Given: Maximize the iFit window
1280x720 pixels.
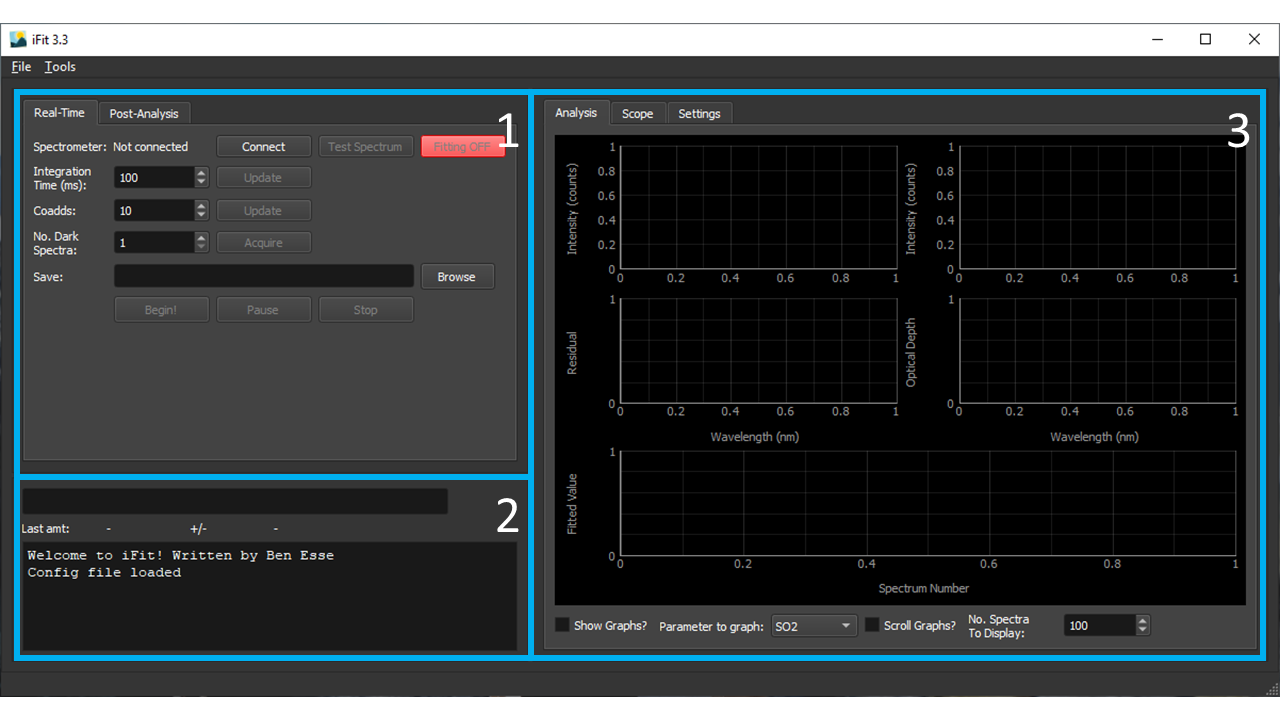Looking at the screenshot, I should tap(1206, 40).
